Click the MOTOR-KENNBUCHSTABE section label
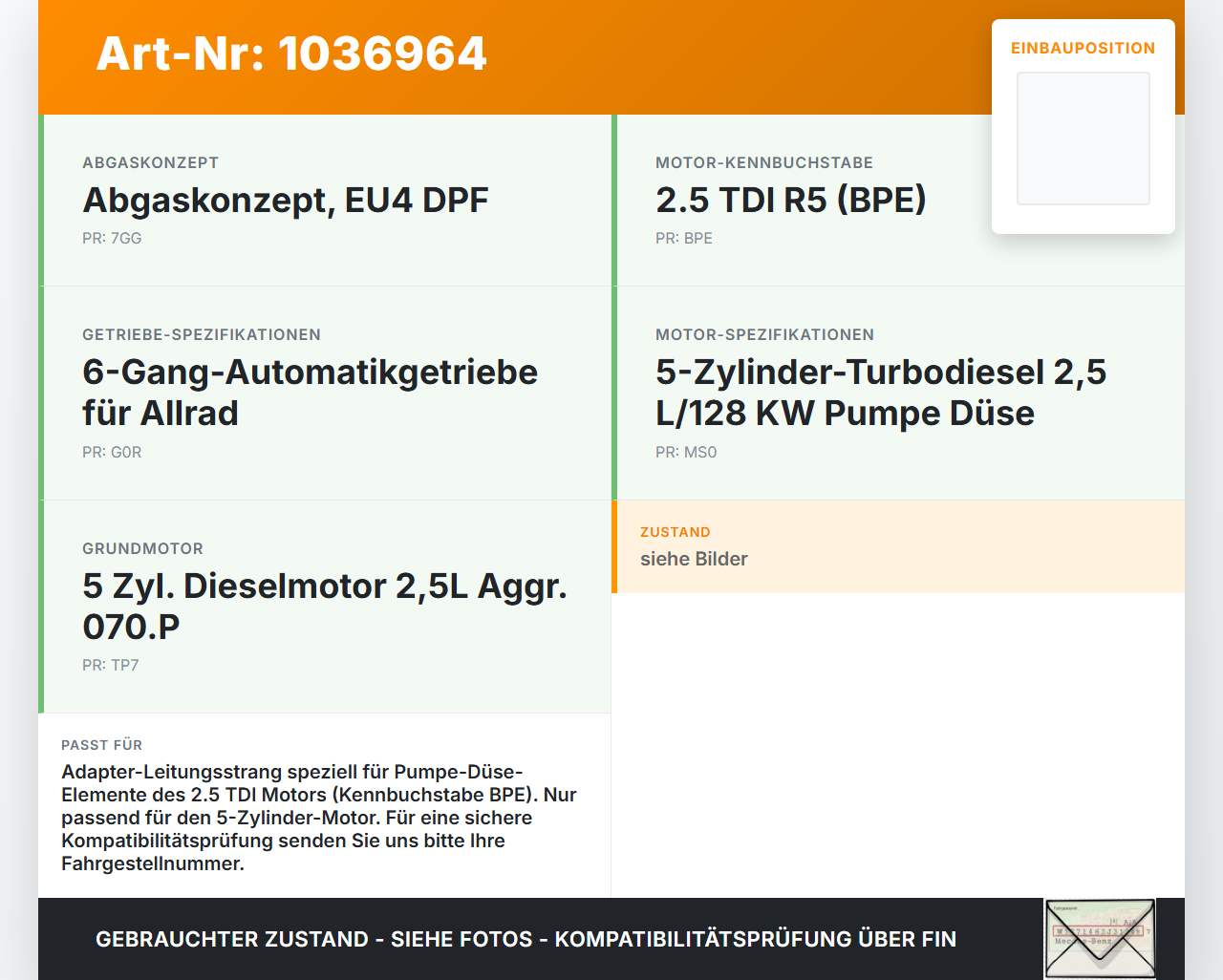Image resolution: width=1223 pixels, height=980 pixels. [764, 162]
